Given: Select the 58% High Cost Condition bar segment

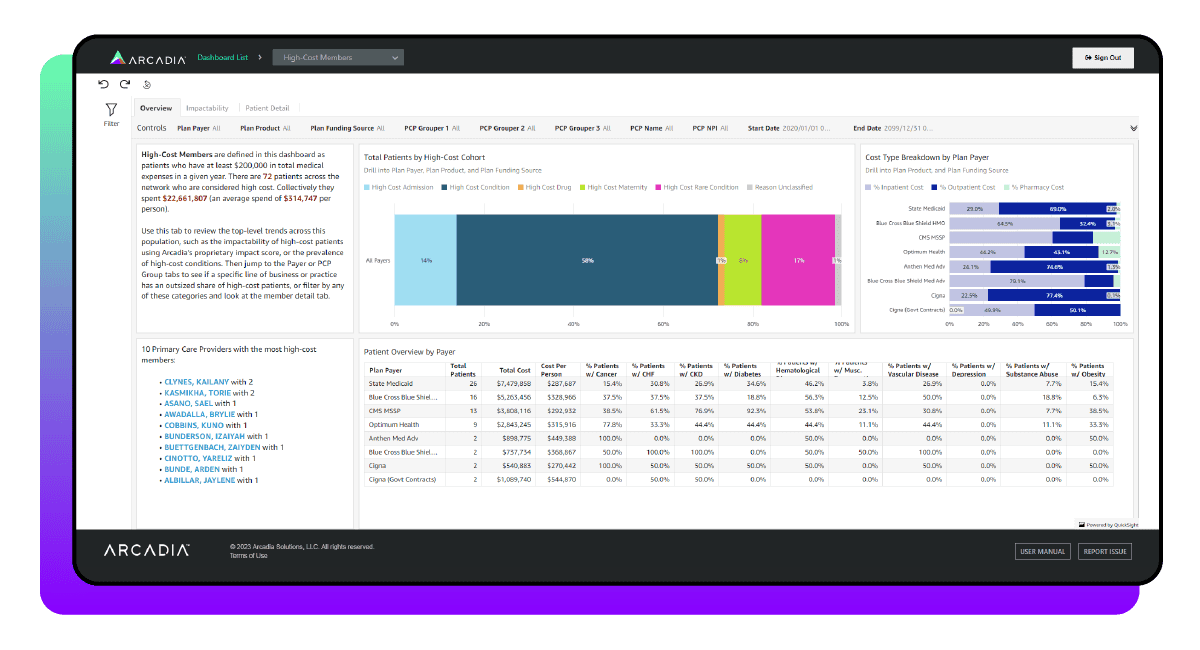Looking at the screenshot, I should pyautogui.click(x=587, y=260).
